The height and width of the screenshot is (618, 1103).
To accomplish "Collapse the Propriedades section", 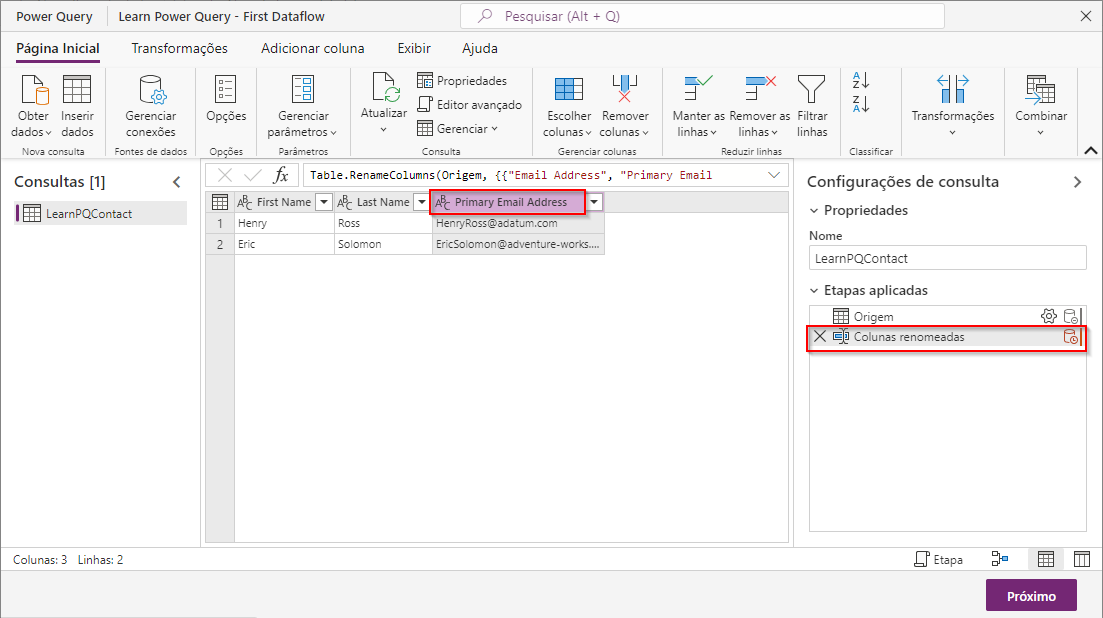I will pyautogui.click(x=814, y=210).
